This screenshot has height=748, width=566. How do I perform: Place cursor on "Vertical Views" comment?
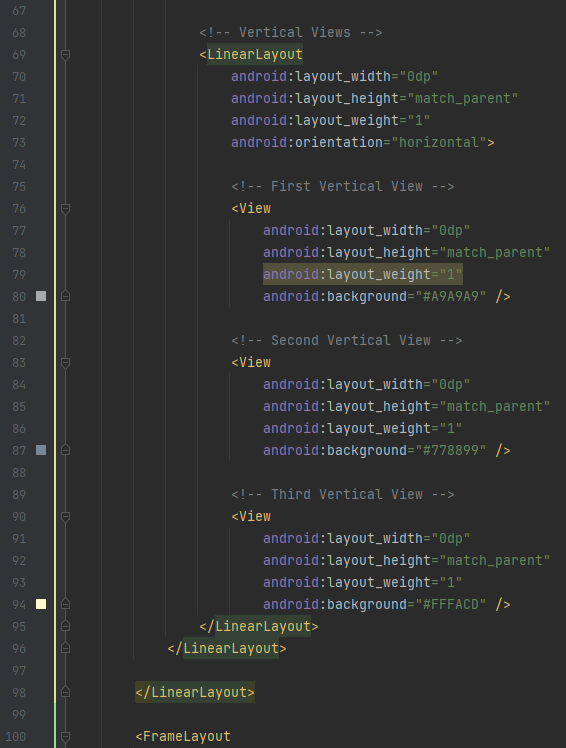pos(291,32)
